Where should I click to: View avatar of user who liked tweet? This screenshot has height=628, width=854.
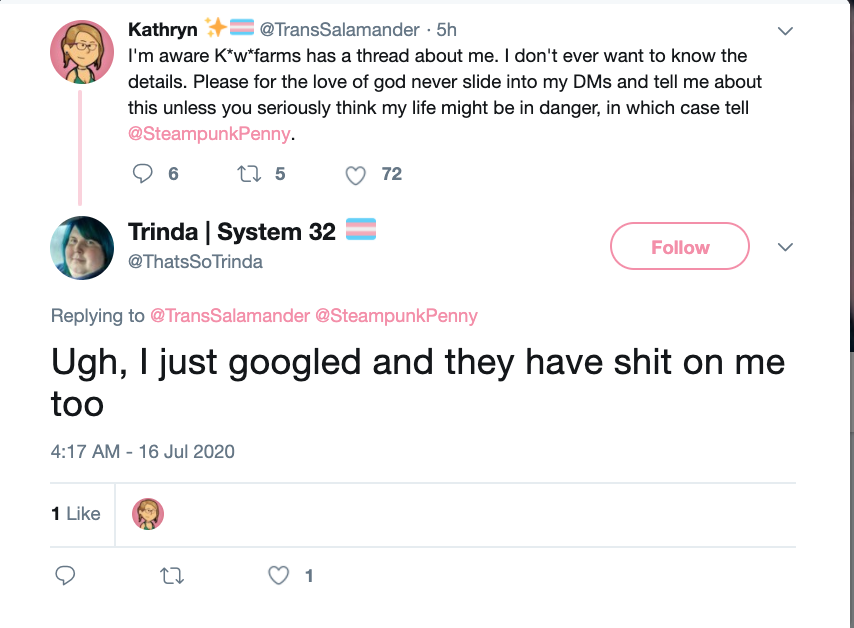point(148,514)
